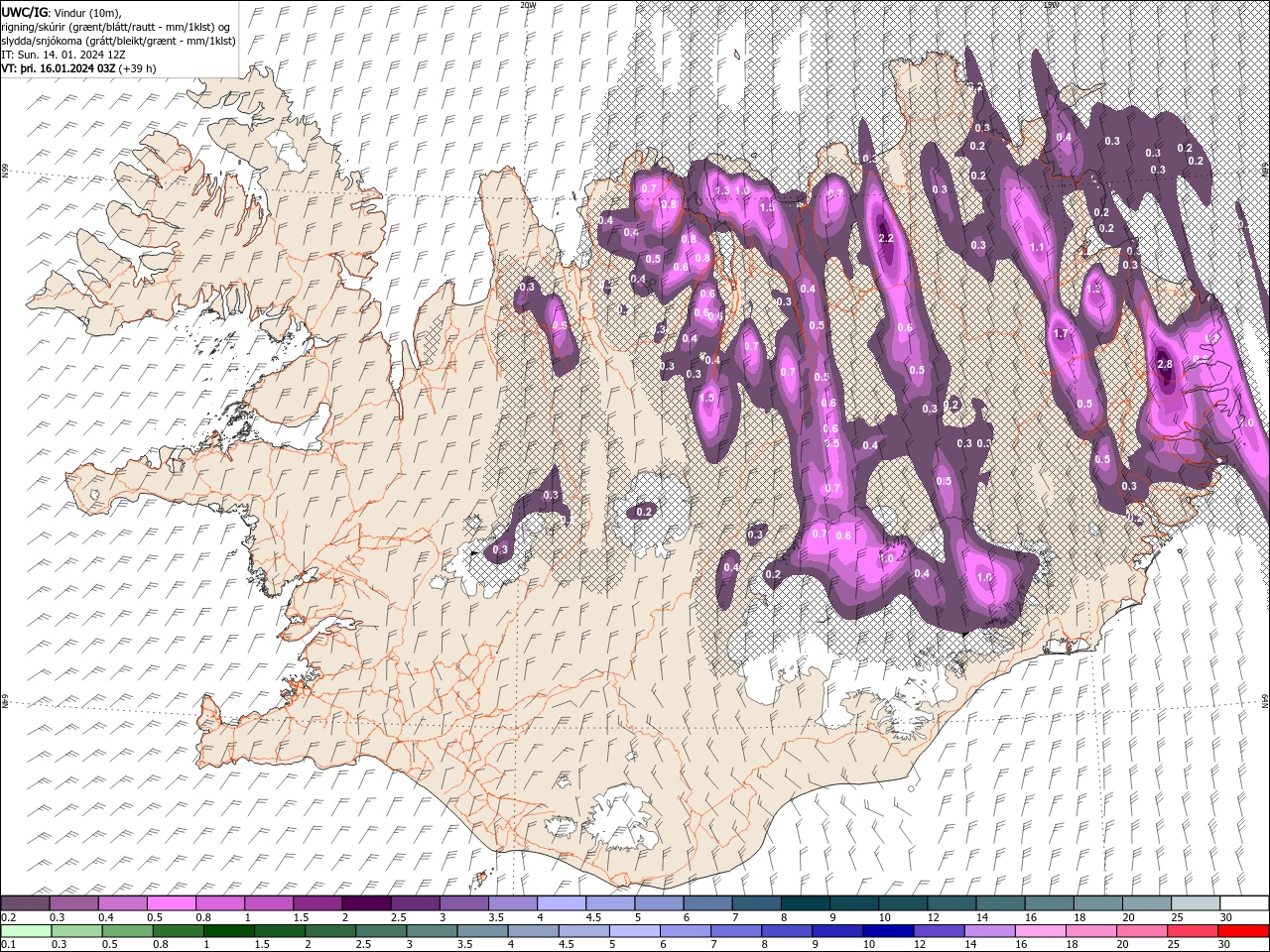Screen dimensions: 1270x952
Task: Click the 3.5 number under the green legend row
Action: click(462, 945)
